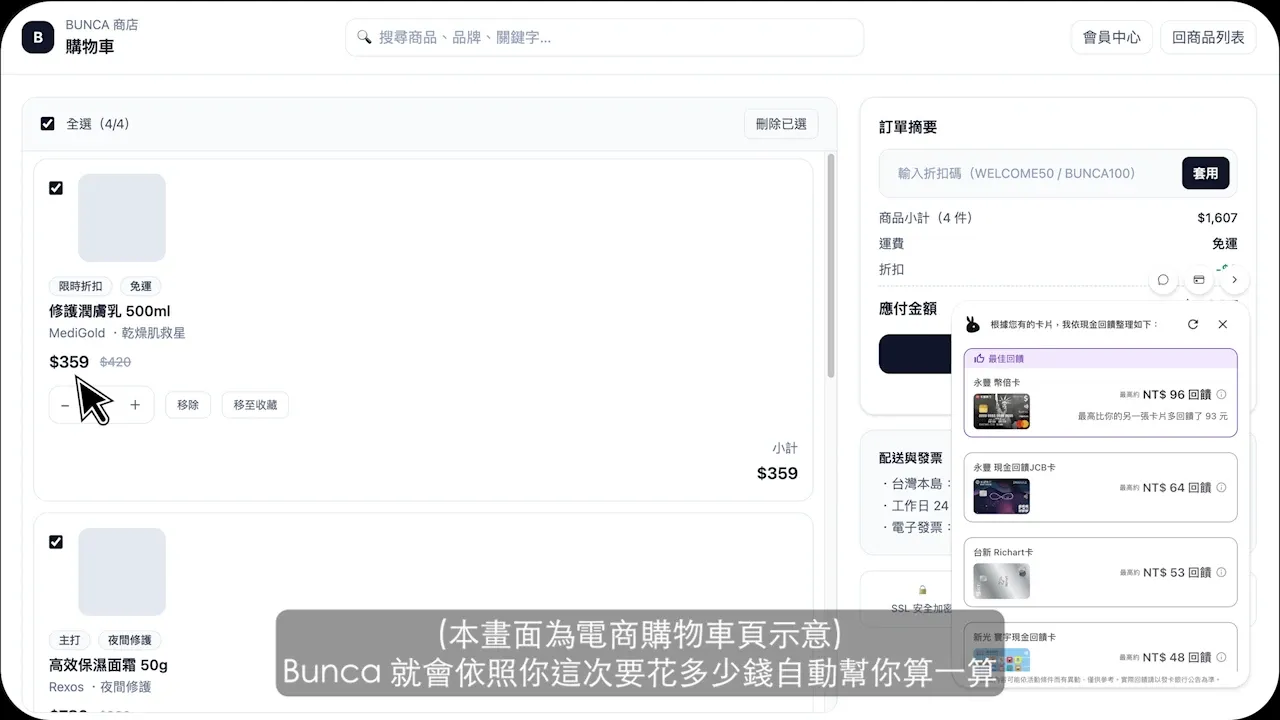Refresh the cashback recommendations

tap(1193, 324)
